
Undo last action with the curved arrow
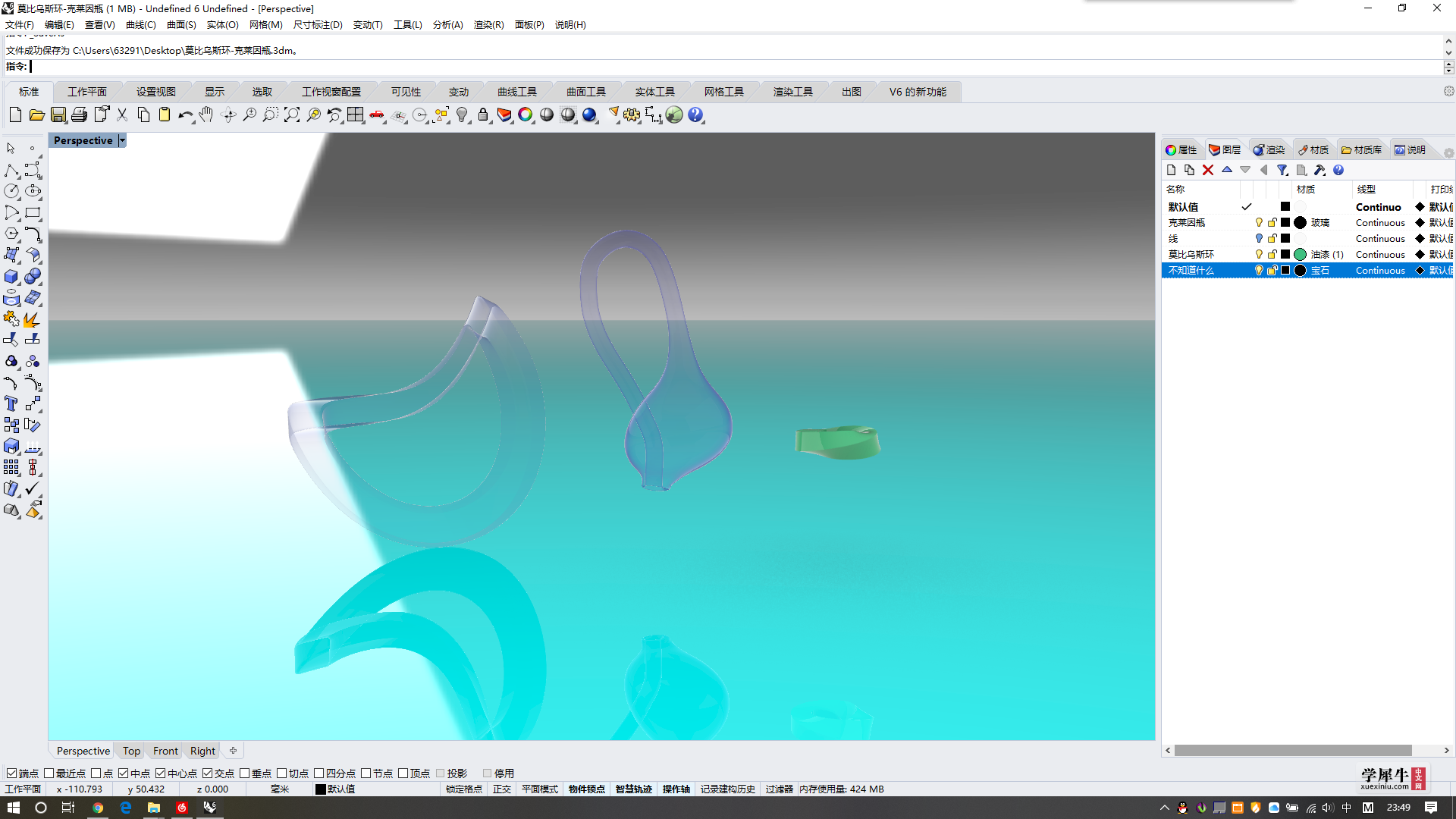pyautogui.click(x=186, y=115)
